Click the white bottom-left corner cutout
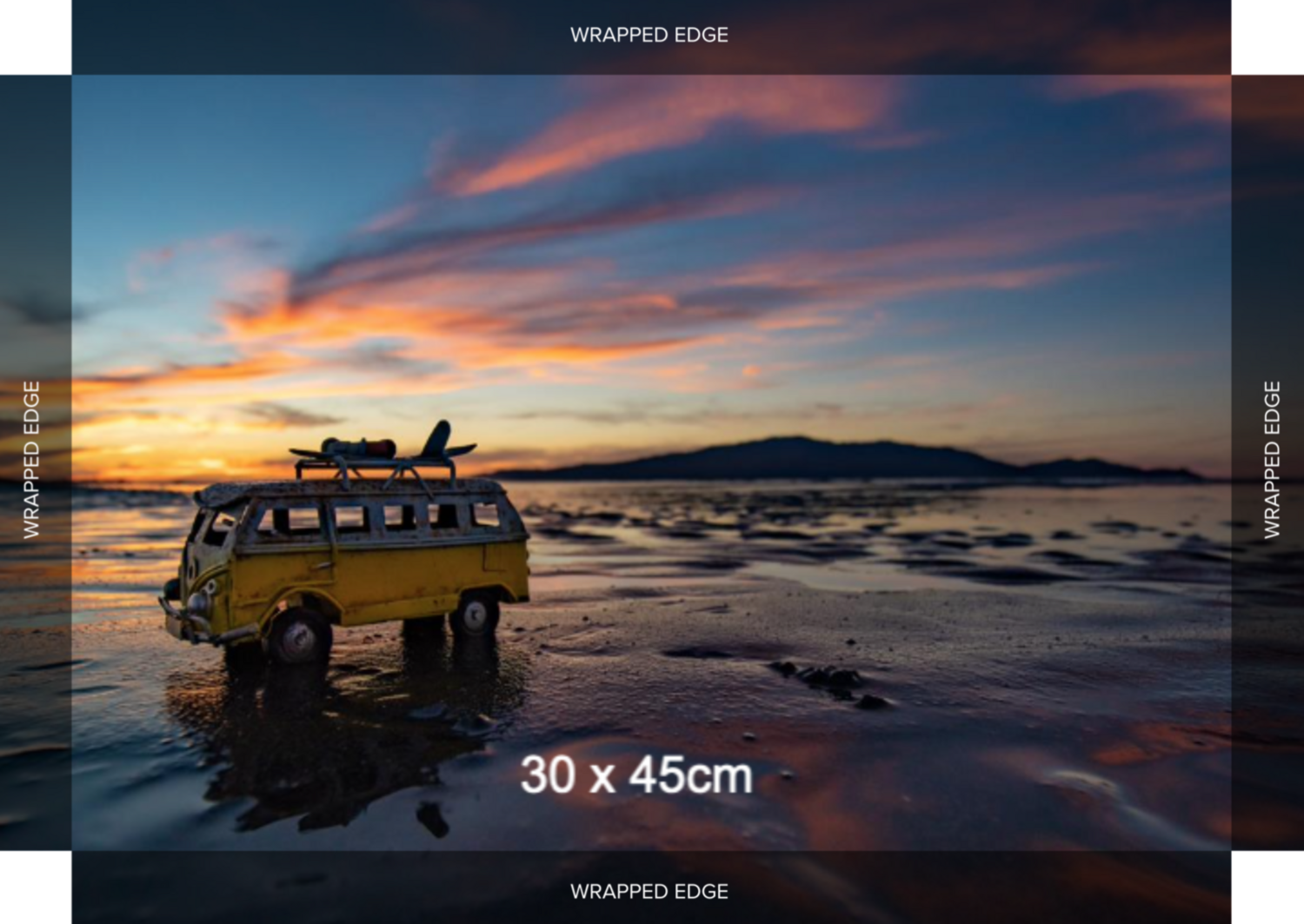This screenshot has width=1304, height=924. tap(35, 887)
